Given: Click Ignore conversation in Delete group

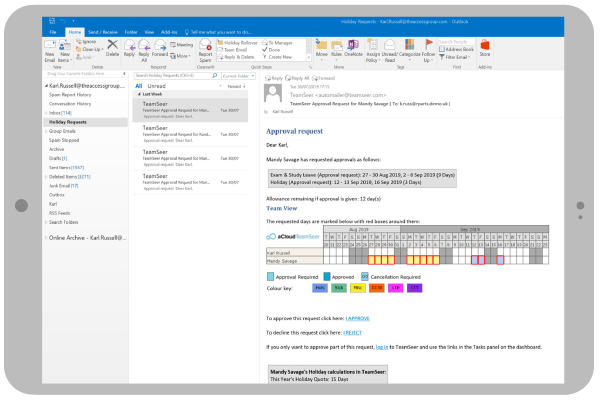Looking at the screenshot, I should pyautogui.click(x=86, y=41).
